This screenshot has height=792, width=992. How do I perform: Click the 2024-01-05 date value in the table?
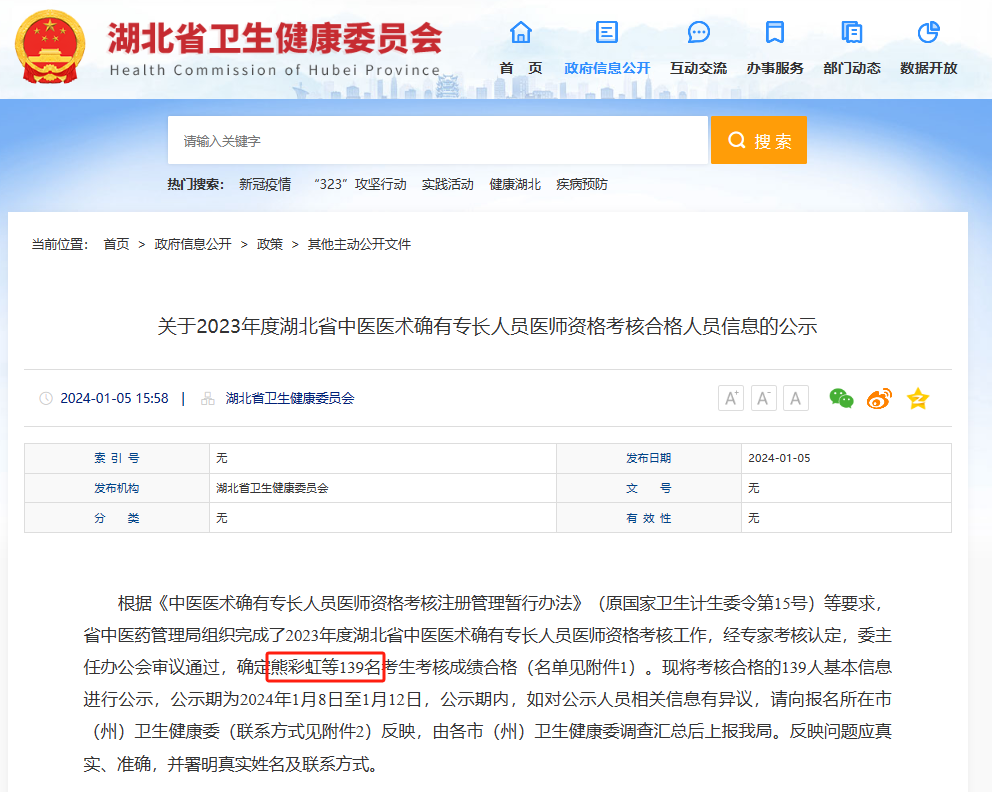[779, 458]
